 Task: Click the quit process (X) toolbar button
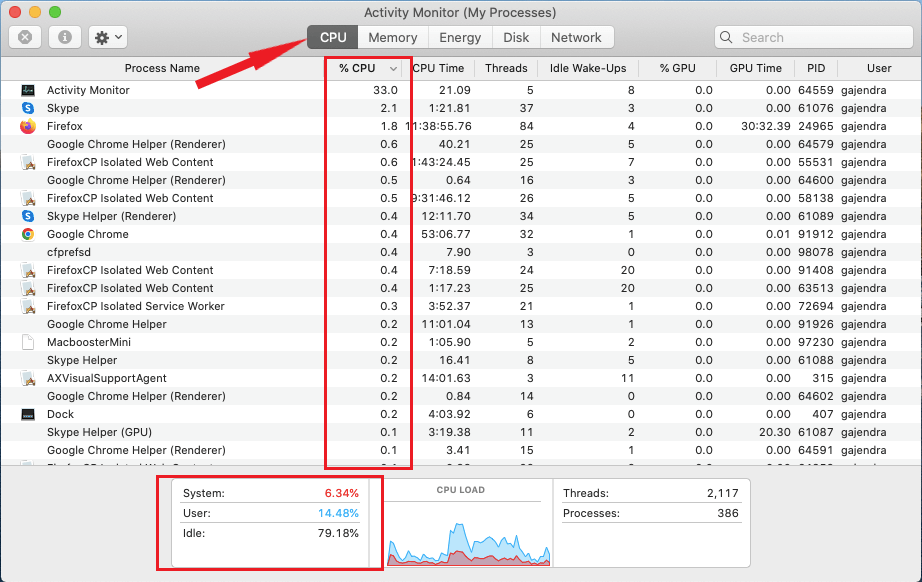coord(25,37)
